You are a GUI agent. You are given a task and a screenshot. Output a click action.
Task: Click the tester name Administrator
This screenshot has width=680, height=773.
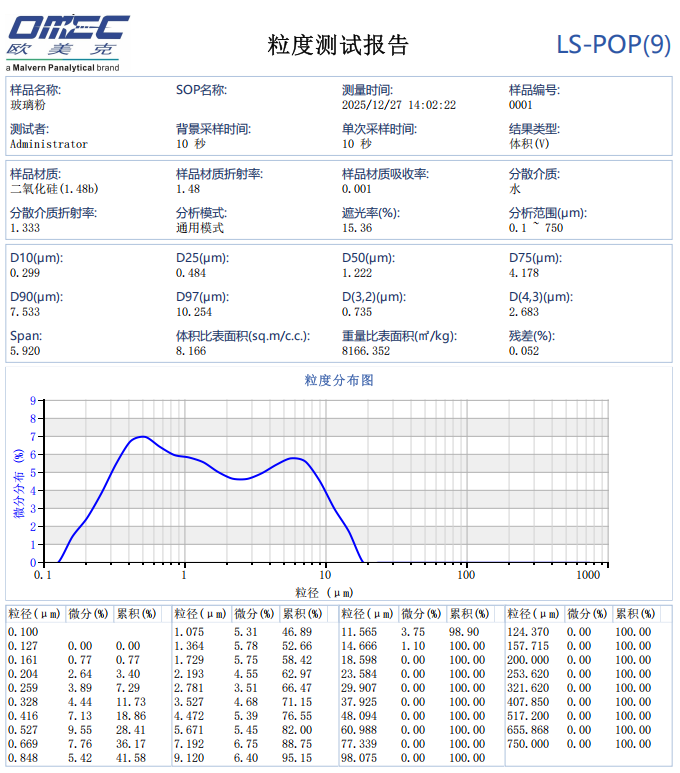(49, 144)
